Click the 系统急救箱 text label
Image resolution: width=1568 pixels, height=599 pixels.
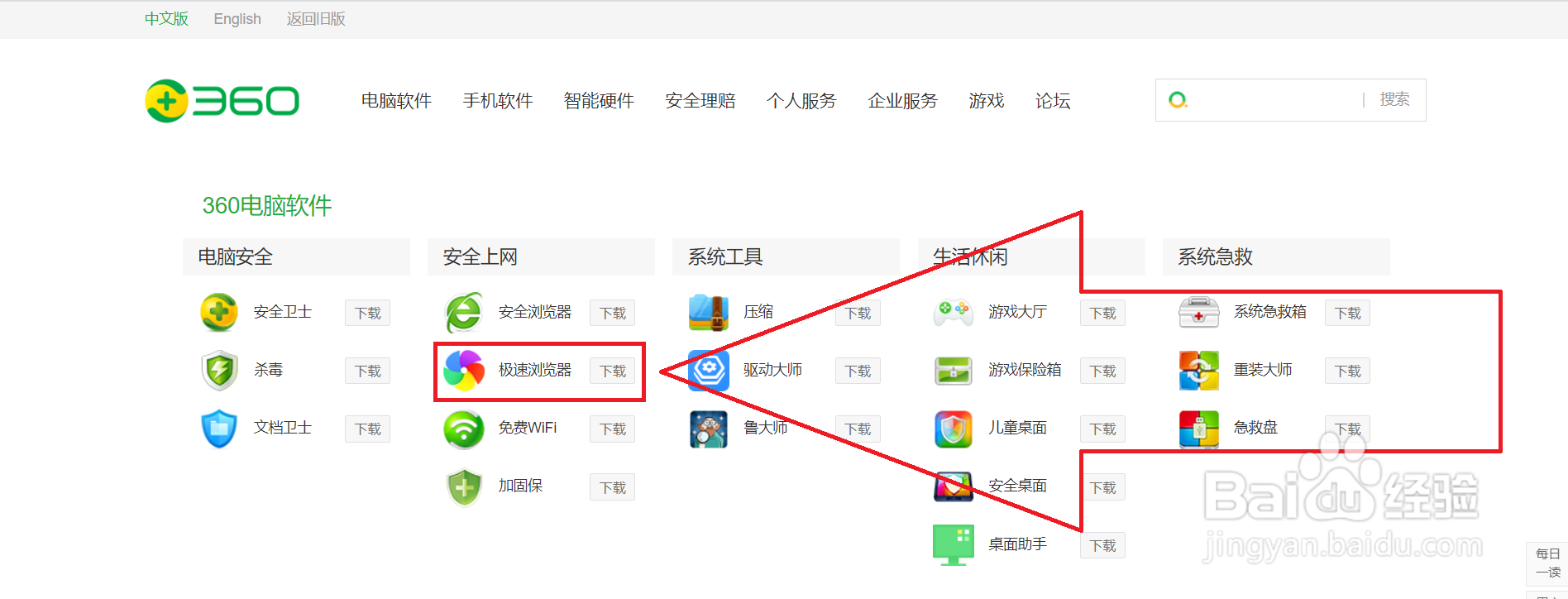(1270, 312)
